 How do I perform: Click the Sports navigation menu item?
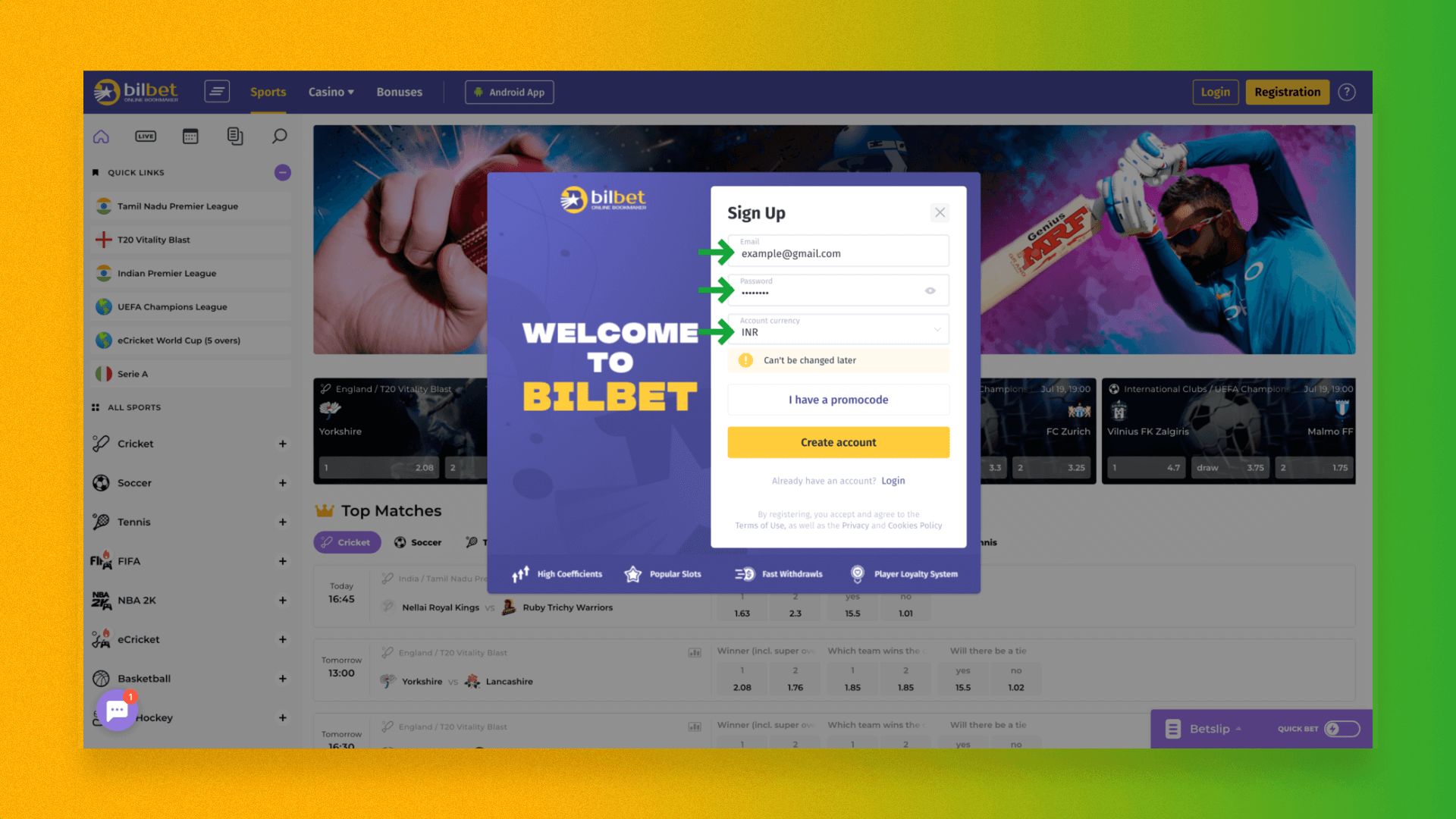[267, 91]
